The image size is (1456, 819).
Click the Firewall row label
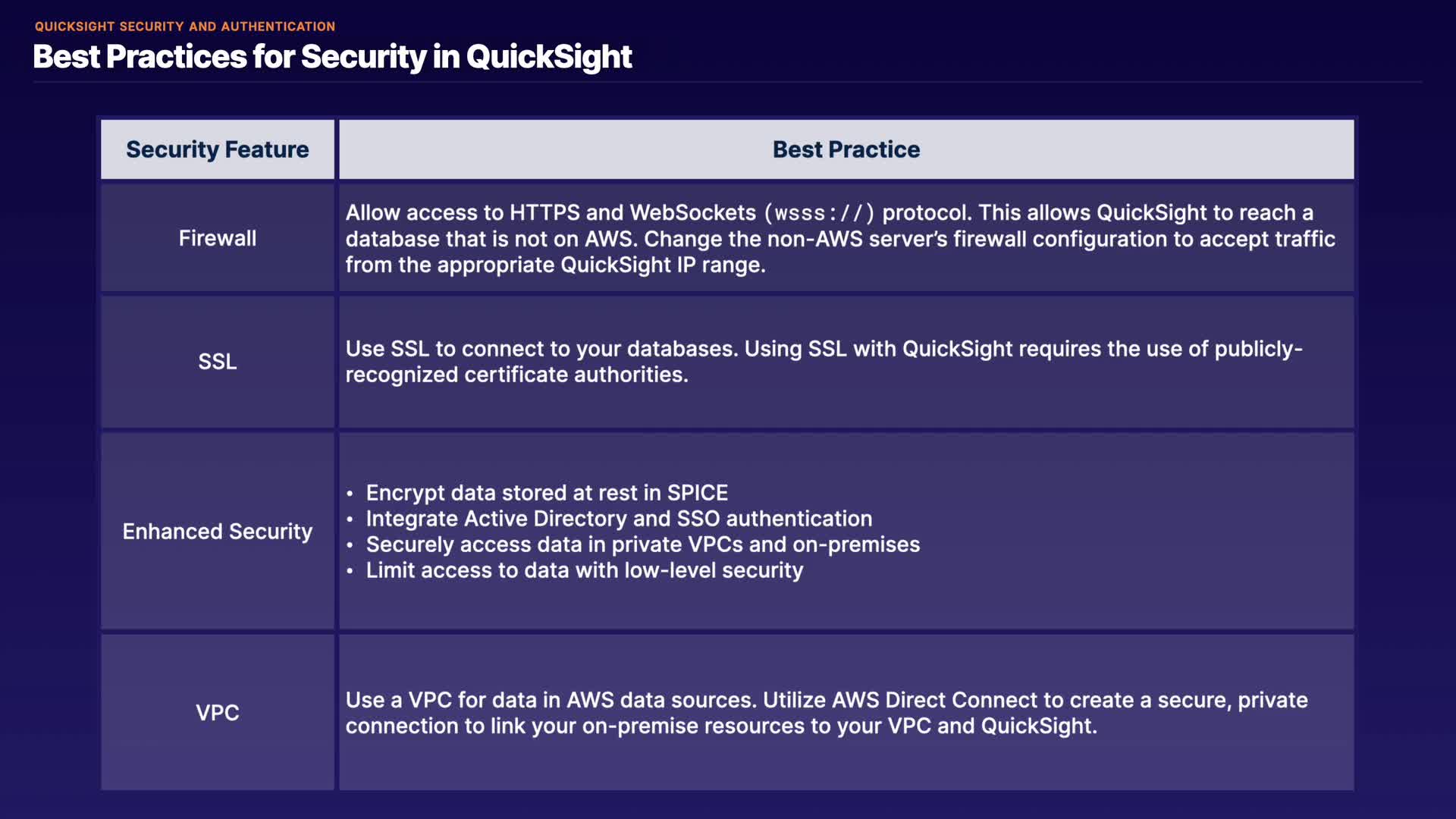click(x=217, y=238)
